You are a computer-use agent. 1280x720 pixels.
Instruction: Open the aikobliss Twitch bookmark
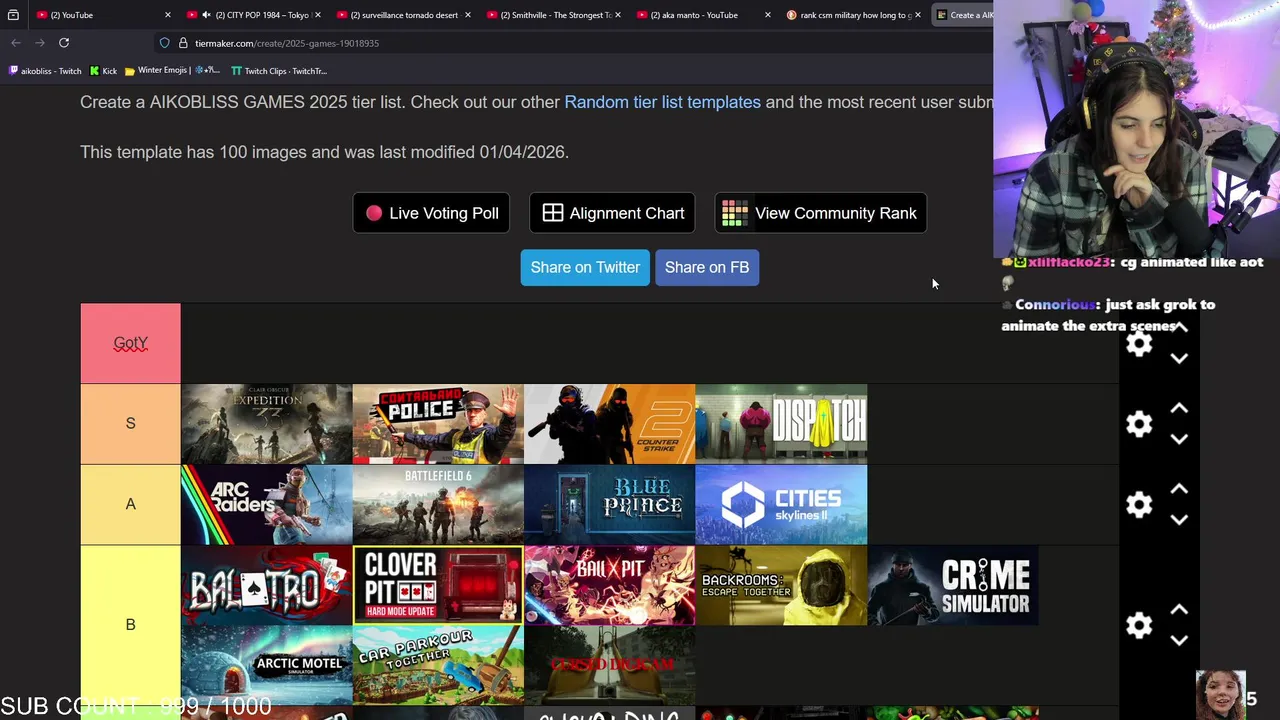coord(45,71)
